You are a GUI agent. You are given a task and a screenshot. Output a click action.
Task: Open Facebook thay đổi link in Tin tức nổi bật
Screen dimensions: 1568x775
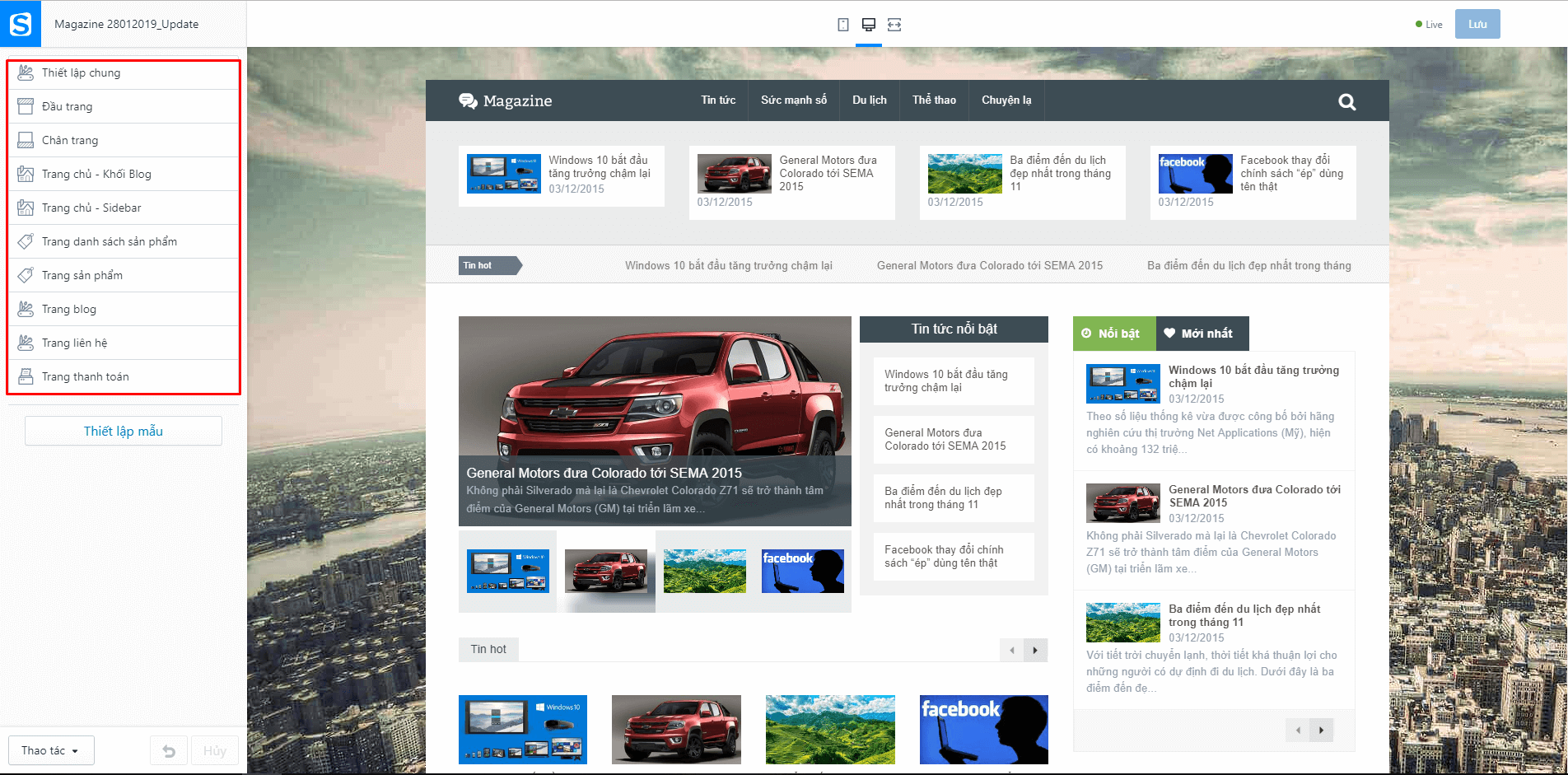[944, 556]
